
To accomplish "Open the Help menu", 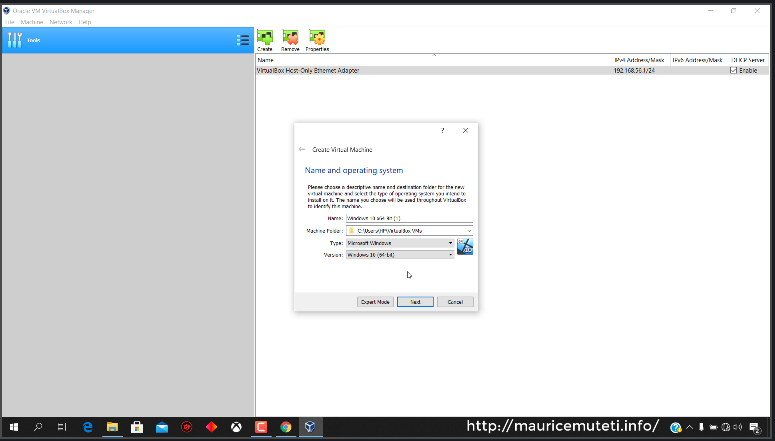I will (85, 22).
